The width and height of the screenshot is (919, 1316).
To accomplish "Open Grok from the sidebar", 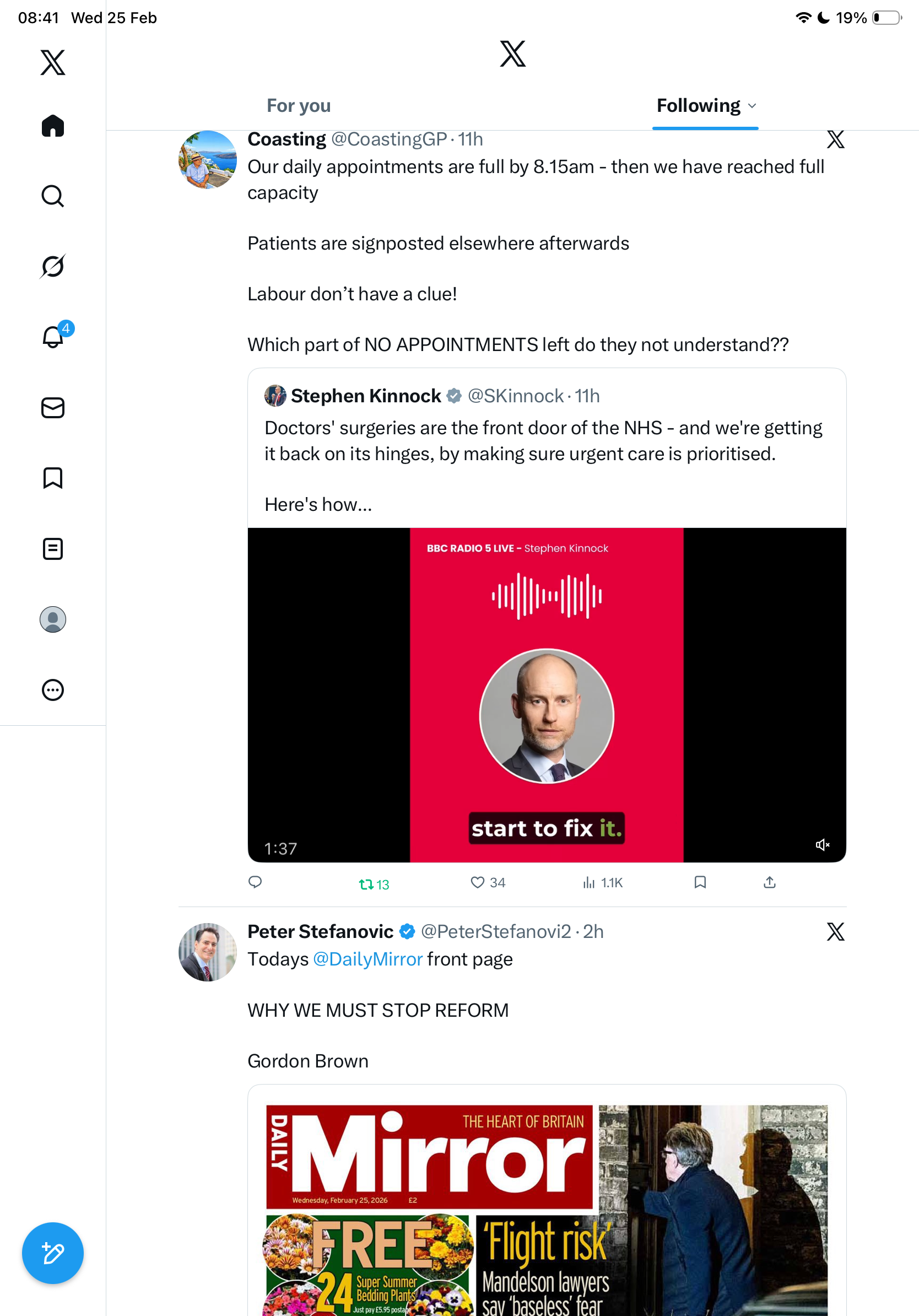I will (53, 266).
